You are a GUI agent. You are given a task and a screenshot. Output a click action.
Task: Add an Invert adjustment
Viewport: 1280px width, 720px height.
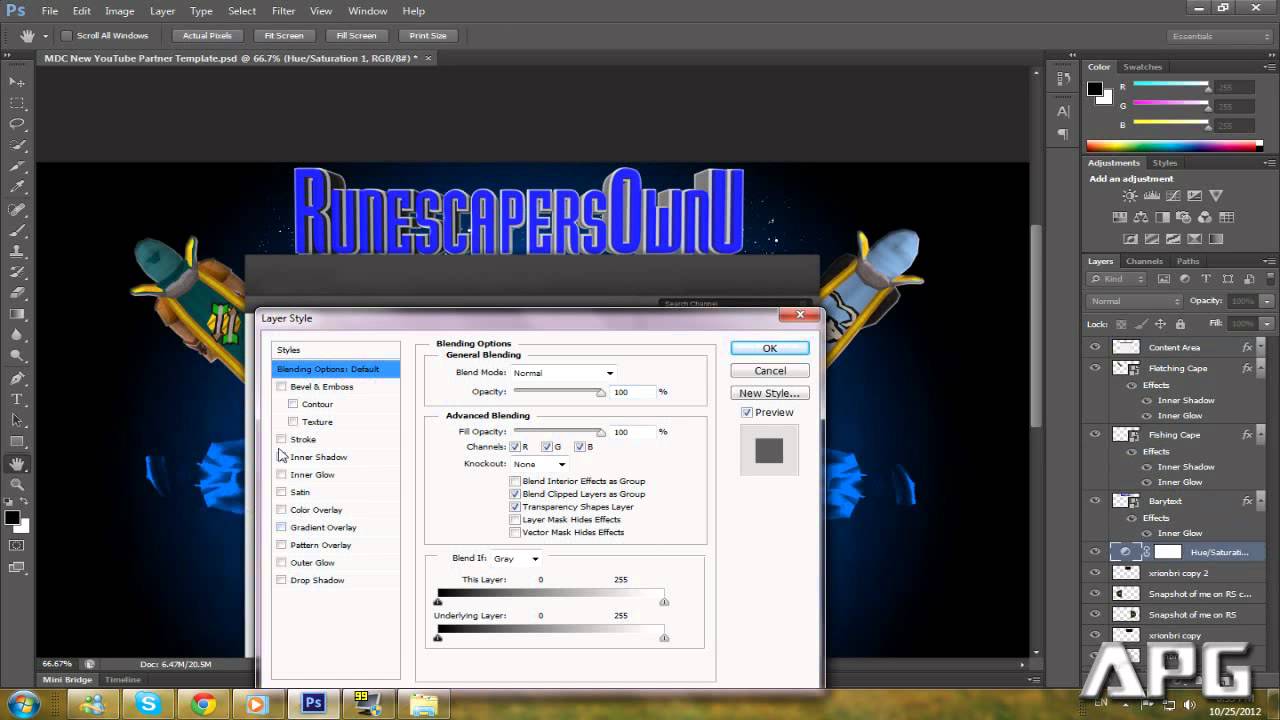(1130, 239)
